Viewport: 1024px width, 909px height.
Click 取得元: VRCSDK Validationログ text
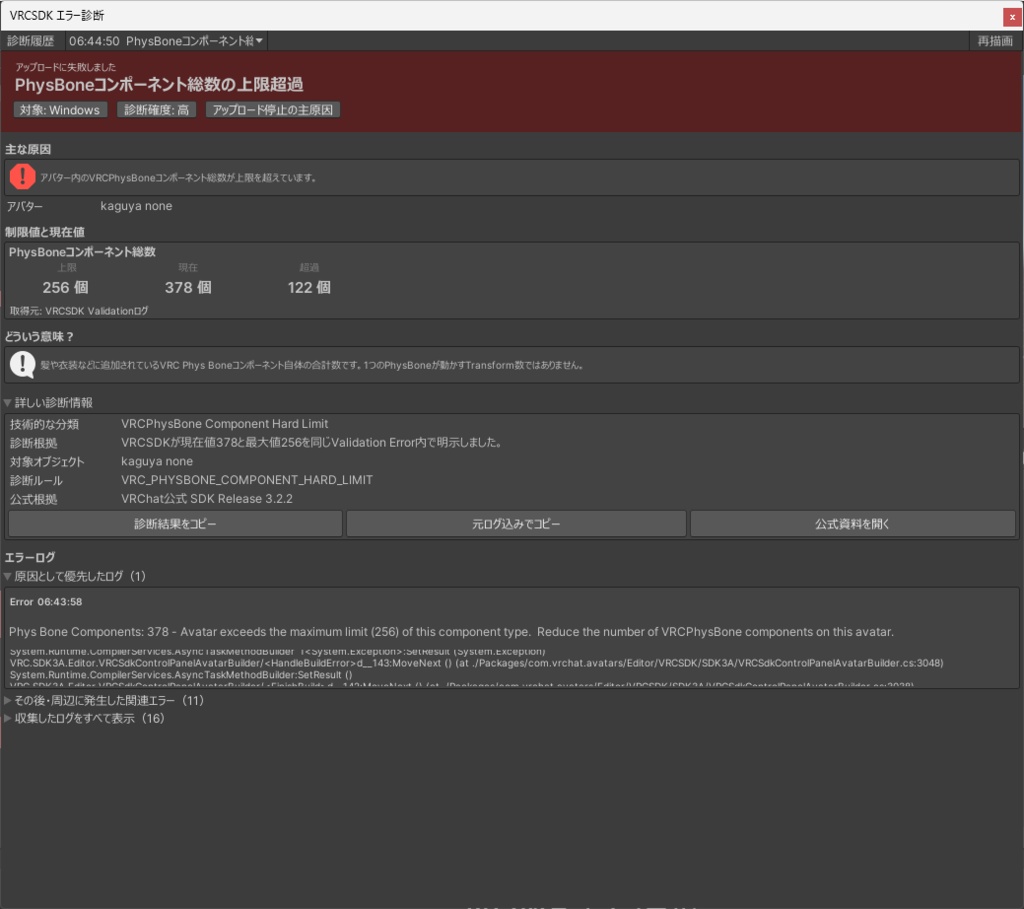(x=79, y=311)
